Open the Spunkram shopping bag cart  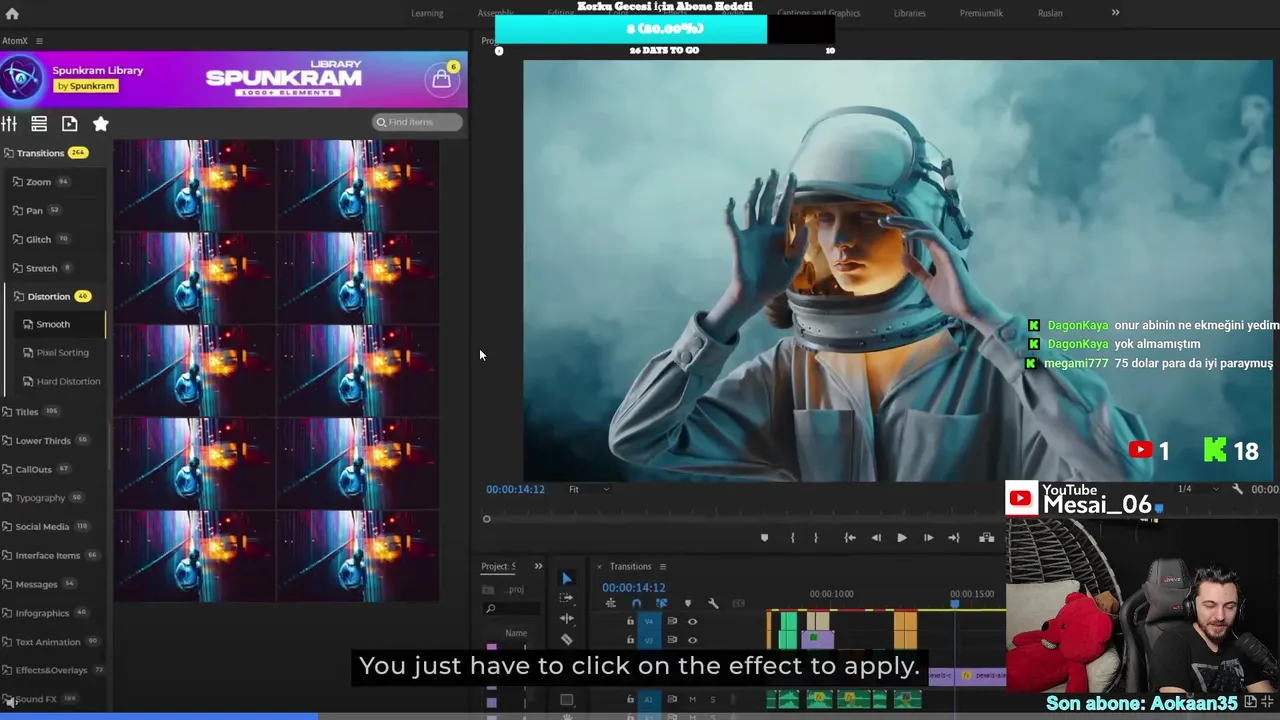tap(441, 80)
